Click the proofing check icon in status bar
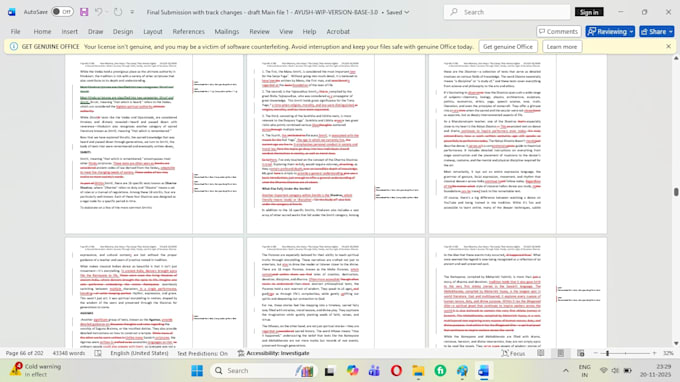Image resolution: width=680 pixels, height=382 pixels. coord(98,353)
